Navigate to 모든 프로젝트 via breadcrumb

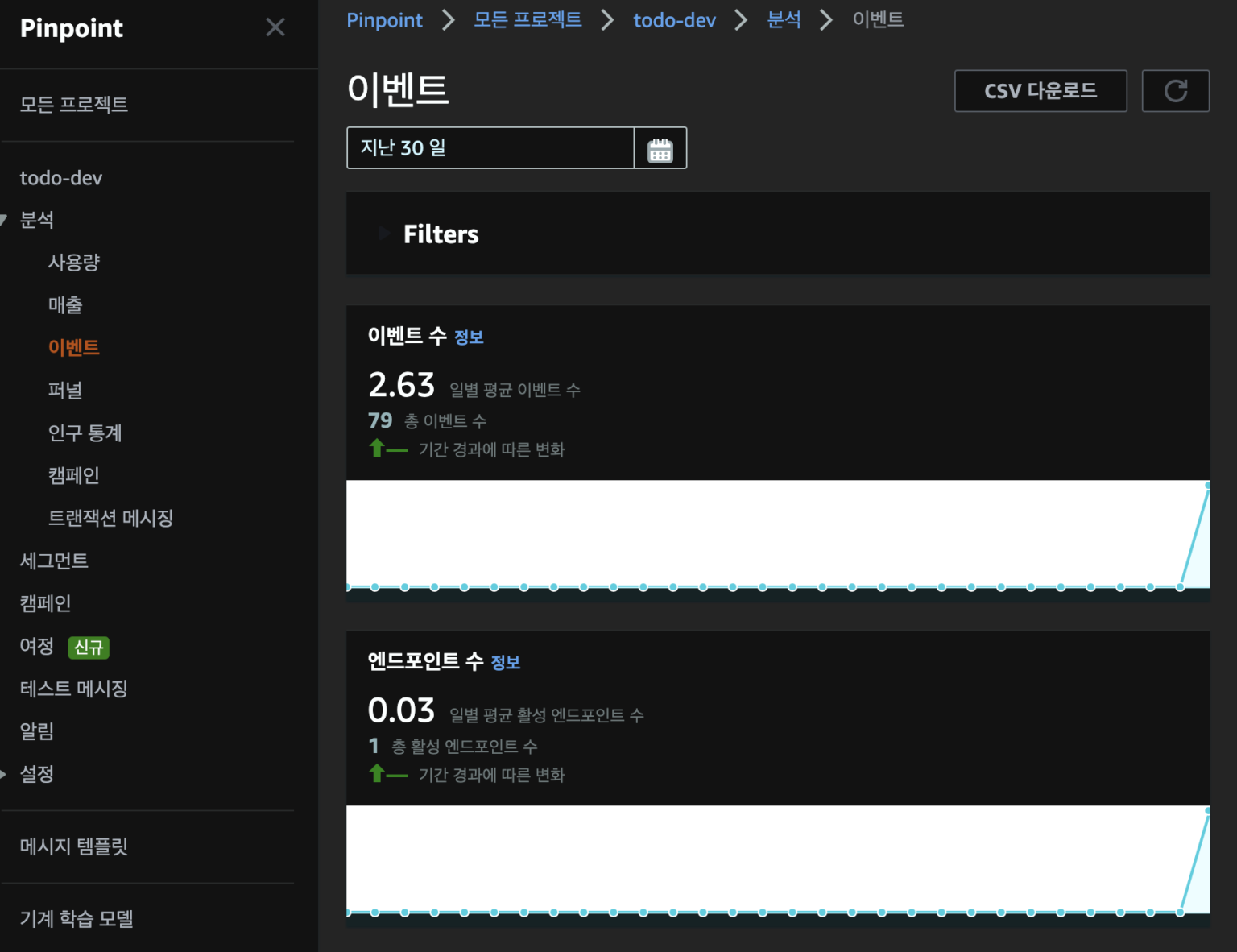(x=527, y=20)
